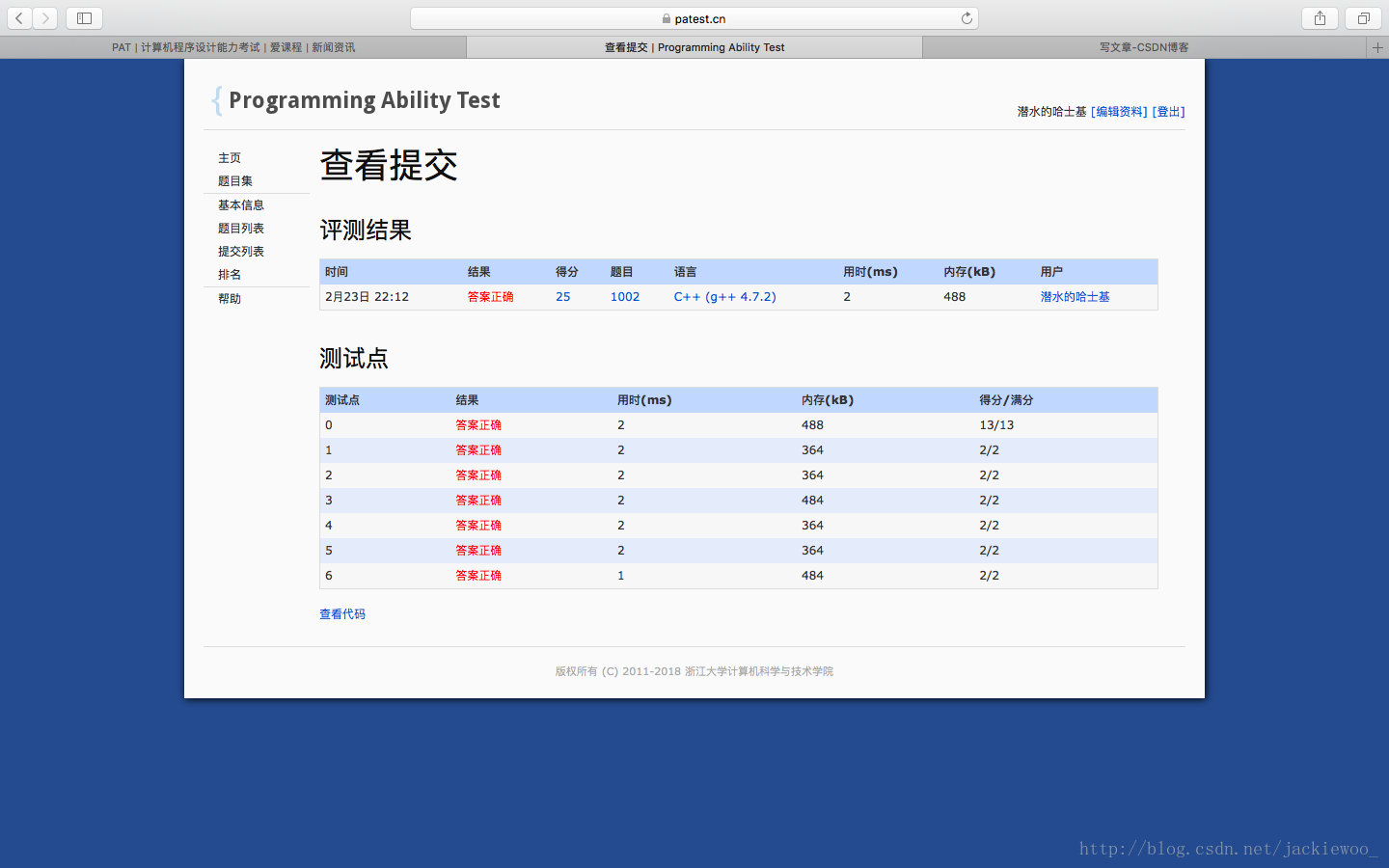
Task: Click 答案正确 in test point 6 row
Action: 479,576
